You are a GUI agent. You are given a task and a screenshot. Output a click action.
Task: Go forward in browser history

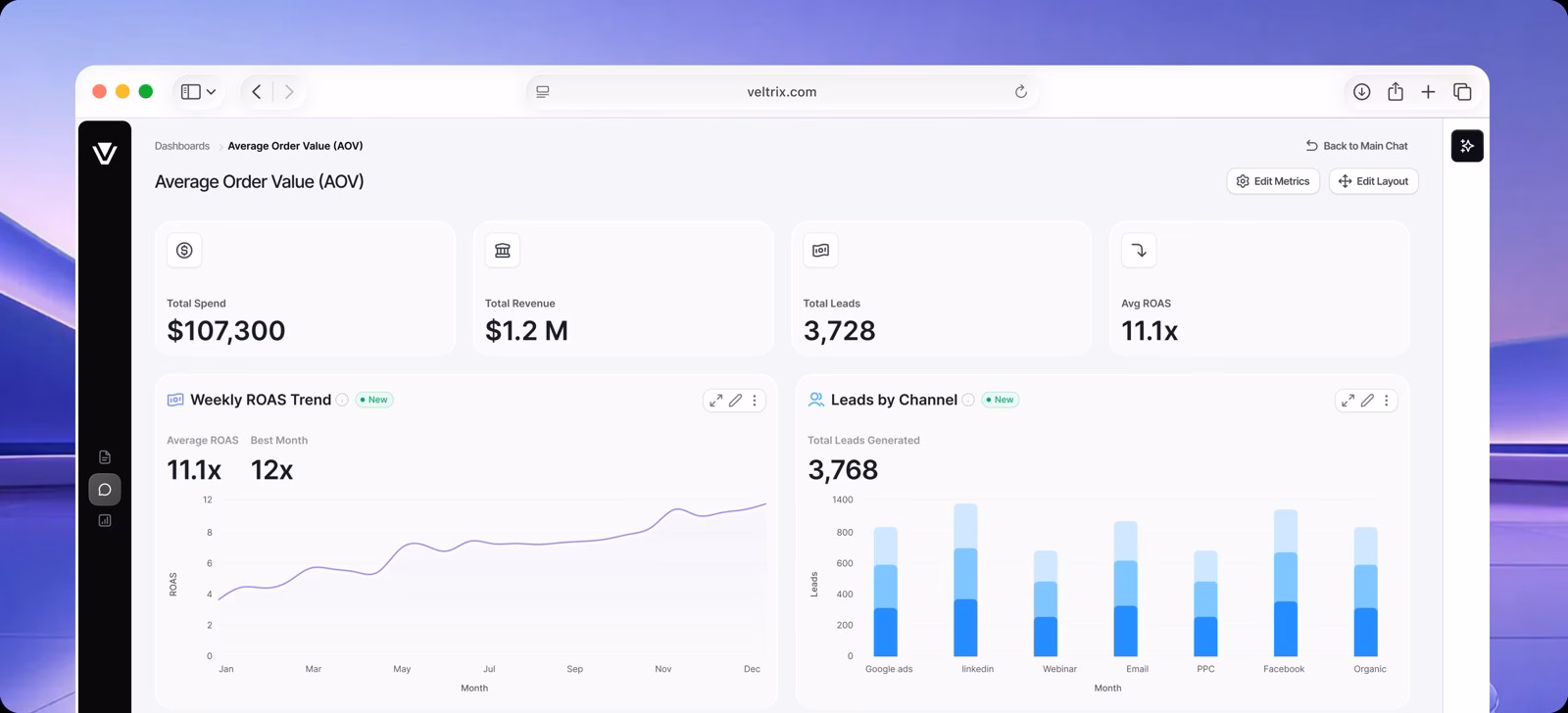pyautogui.click(x=289, y=91)
